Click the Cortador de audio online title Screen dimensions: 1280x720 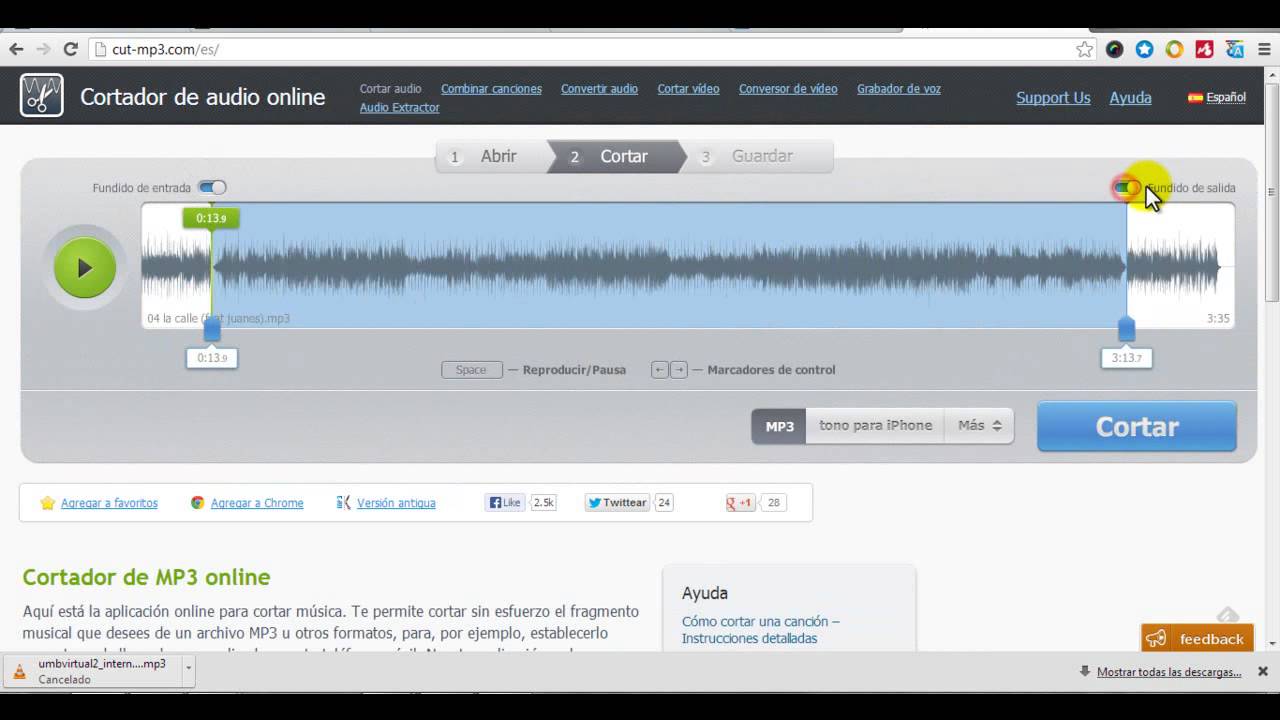pyautogui.click(x=202, y=97)
